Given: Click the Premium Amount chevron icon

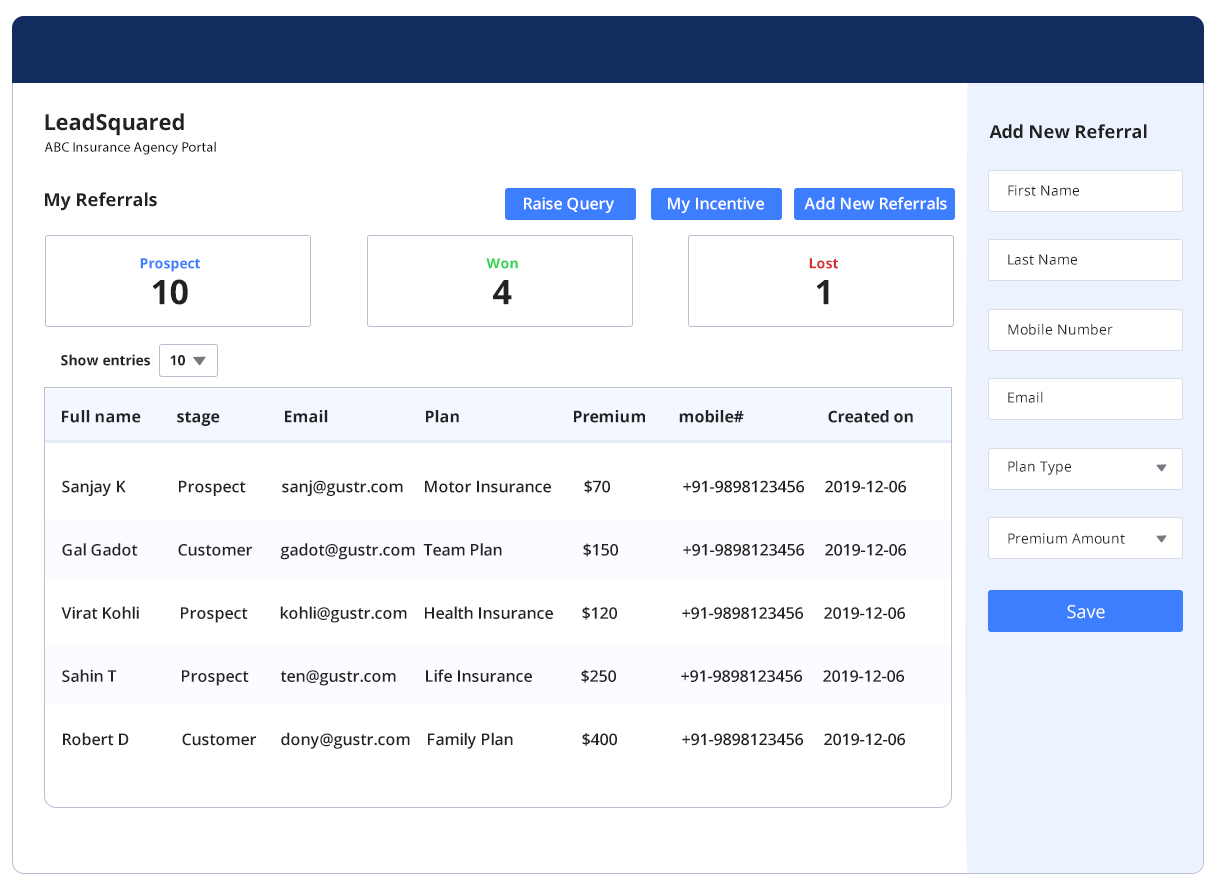Looking at the screenshot, I should pos(1161,538).
